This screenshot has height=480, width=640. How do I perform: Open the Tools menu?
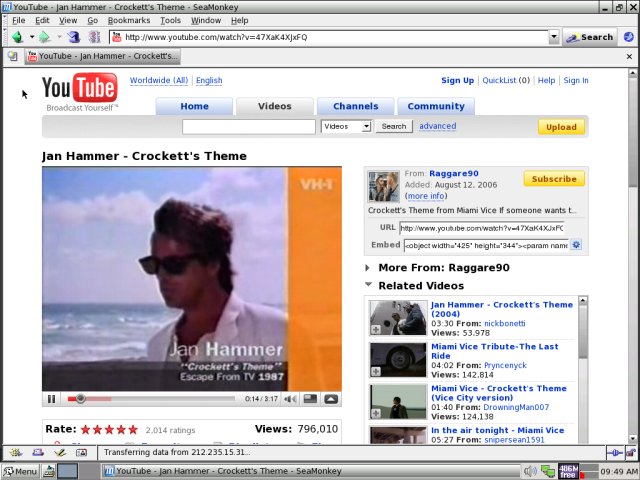click(x=170, y=20)
